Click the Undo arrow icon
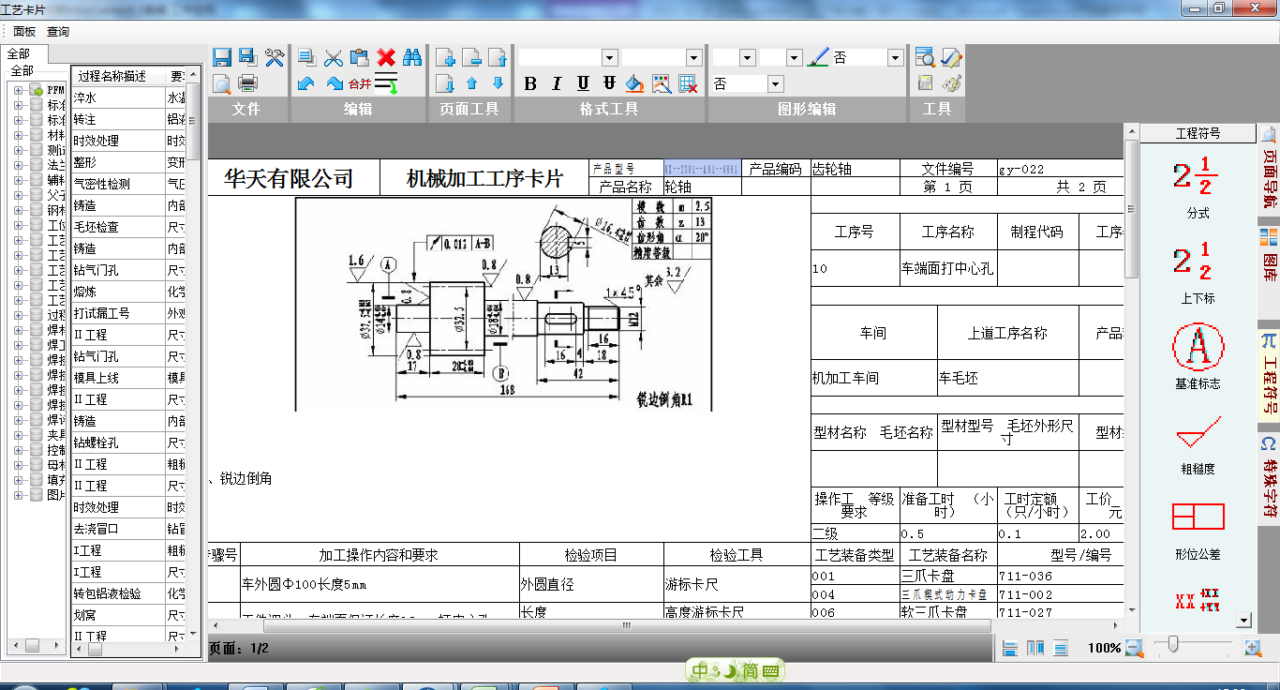 [x=307, y=83]
